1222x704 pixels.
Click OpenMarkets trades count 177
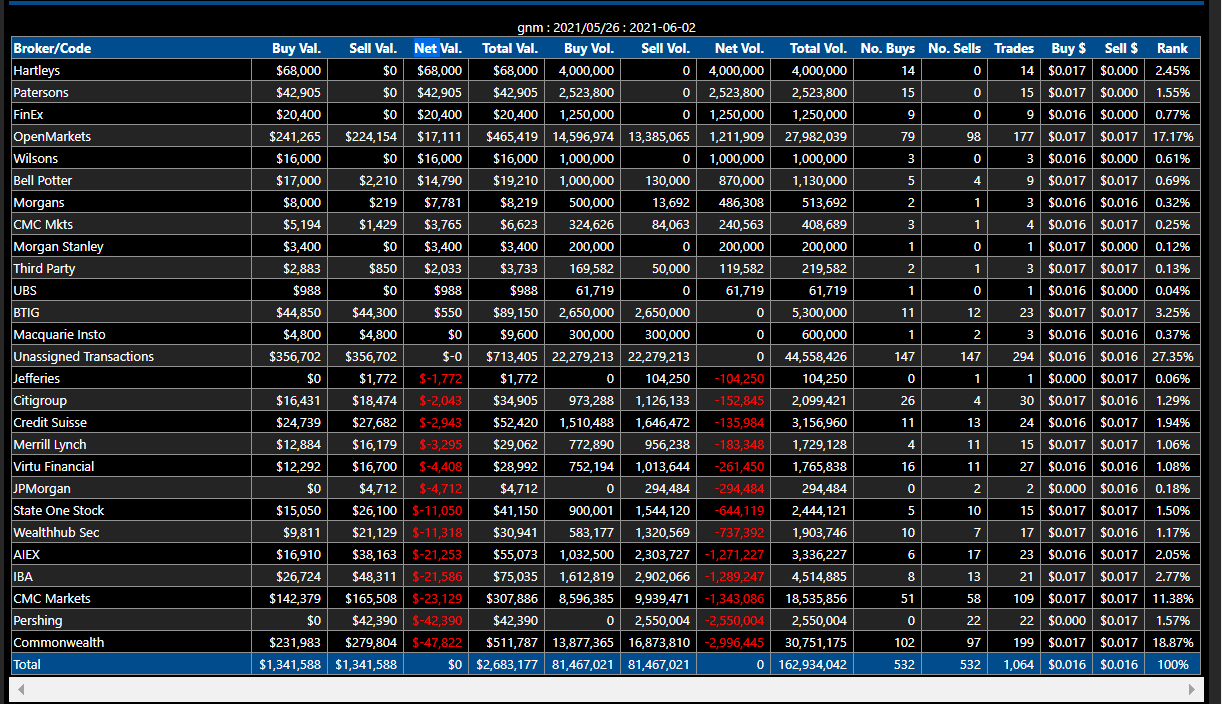pyautogui.click(x=1023, y=136)
